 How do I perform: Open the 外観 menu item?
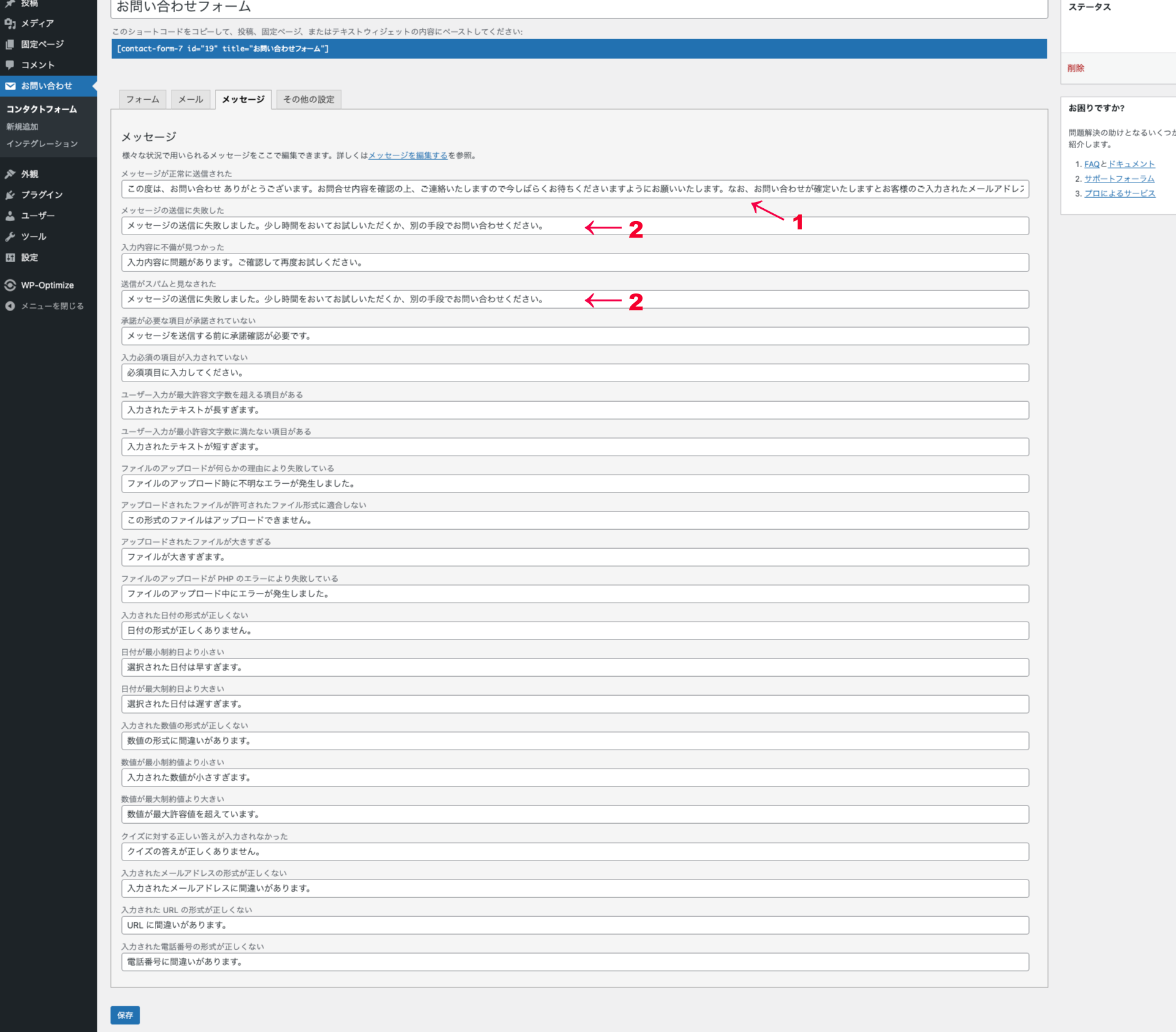coord(29,174)
